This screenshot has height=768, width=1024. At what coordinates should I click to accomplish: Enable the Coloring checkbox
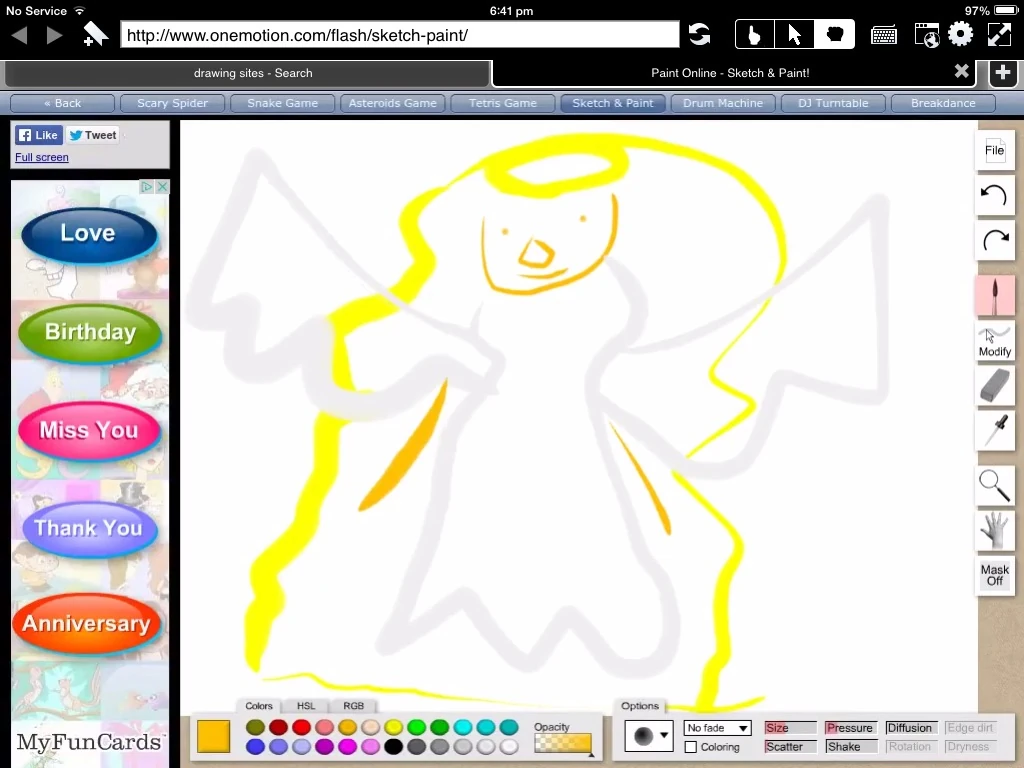point(691,747)
